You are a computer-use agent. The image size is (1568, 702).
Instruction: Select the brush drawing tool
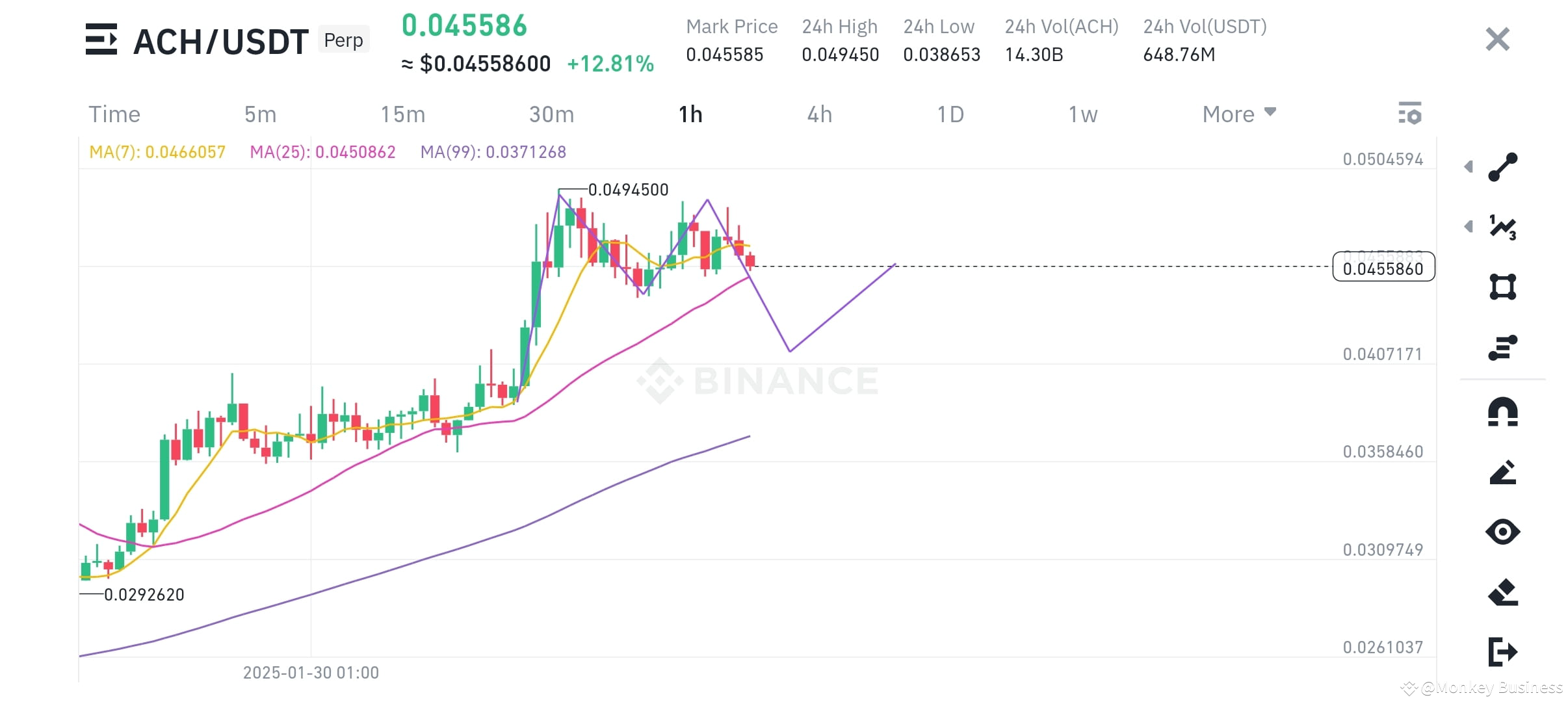[x=1505, y=470]
